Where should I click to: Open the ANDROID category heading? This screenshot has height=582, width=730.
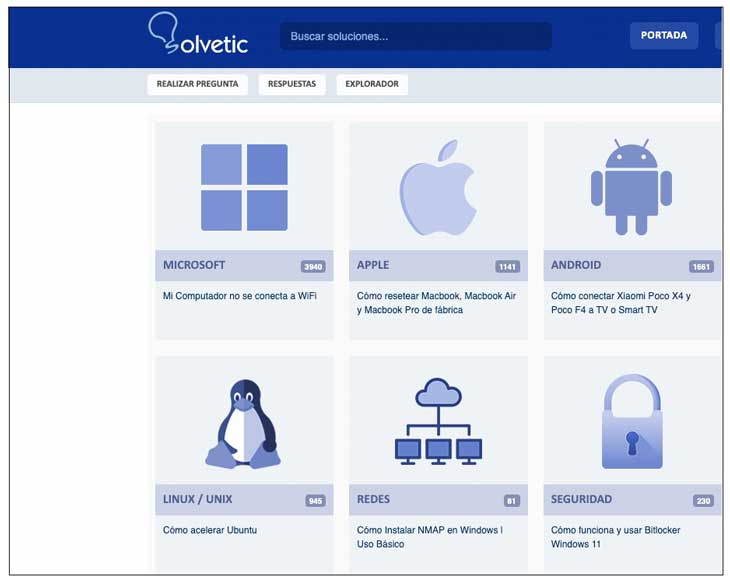(x=576, y=265)
